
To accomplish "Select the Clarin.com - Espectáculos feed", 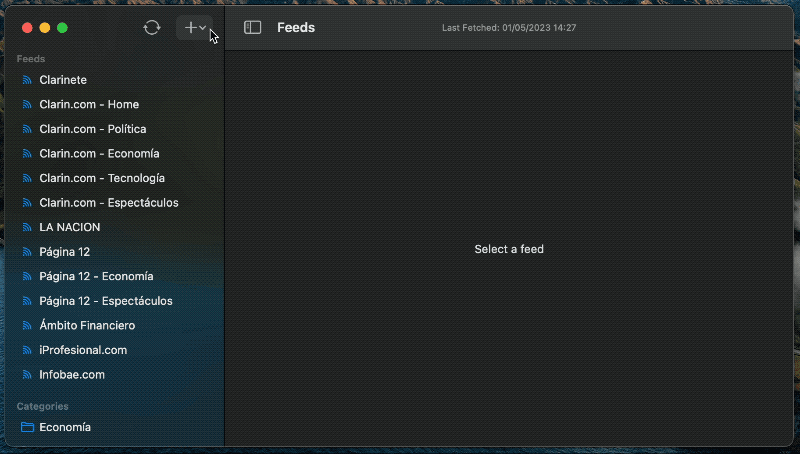I will [109, 203].
